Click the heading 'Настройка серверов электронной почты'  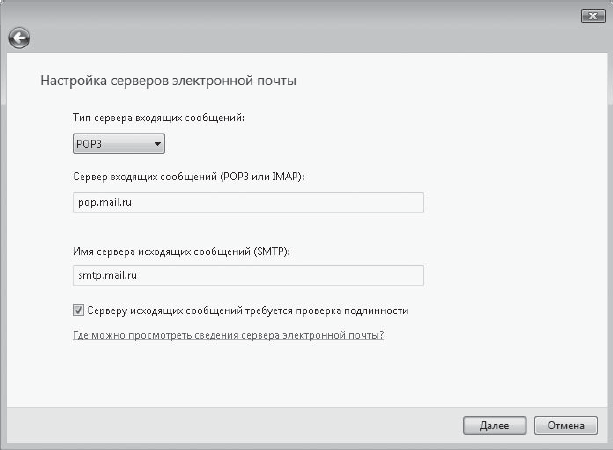pos(168,81)
